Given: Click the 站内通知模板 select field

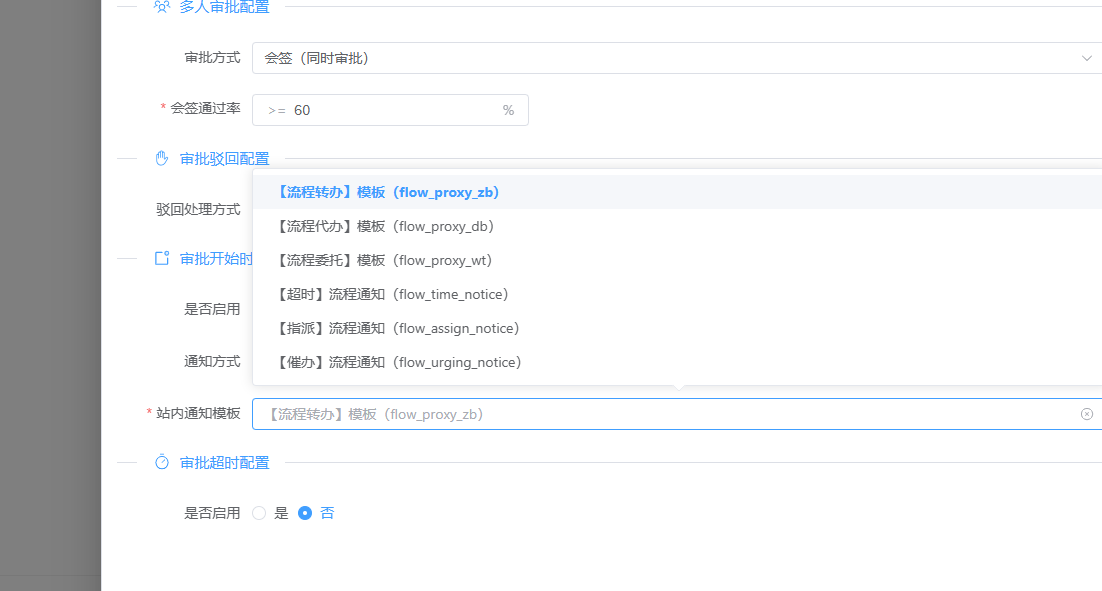Looking at the screenshot, I should 660,414.
